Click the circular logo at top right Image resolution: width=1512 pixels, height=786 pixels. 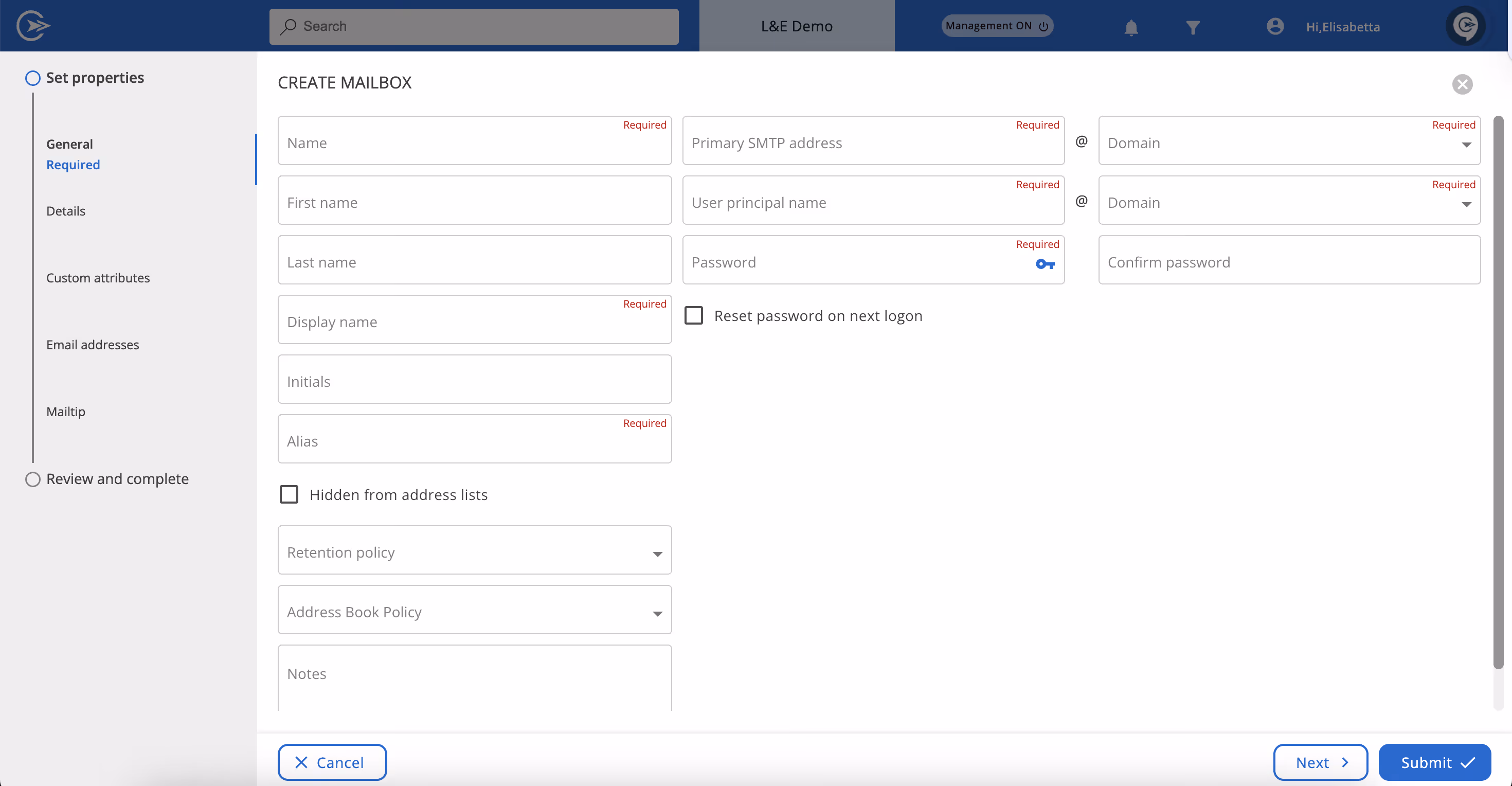[1466, 25]
